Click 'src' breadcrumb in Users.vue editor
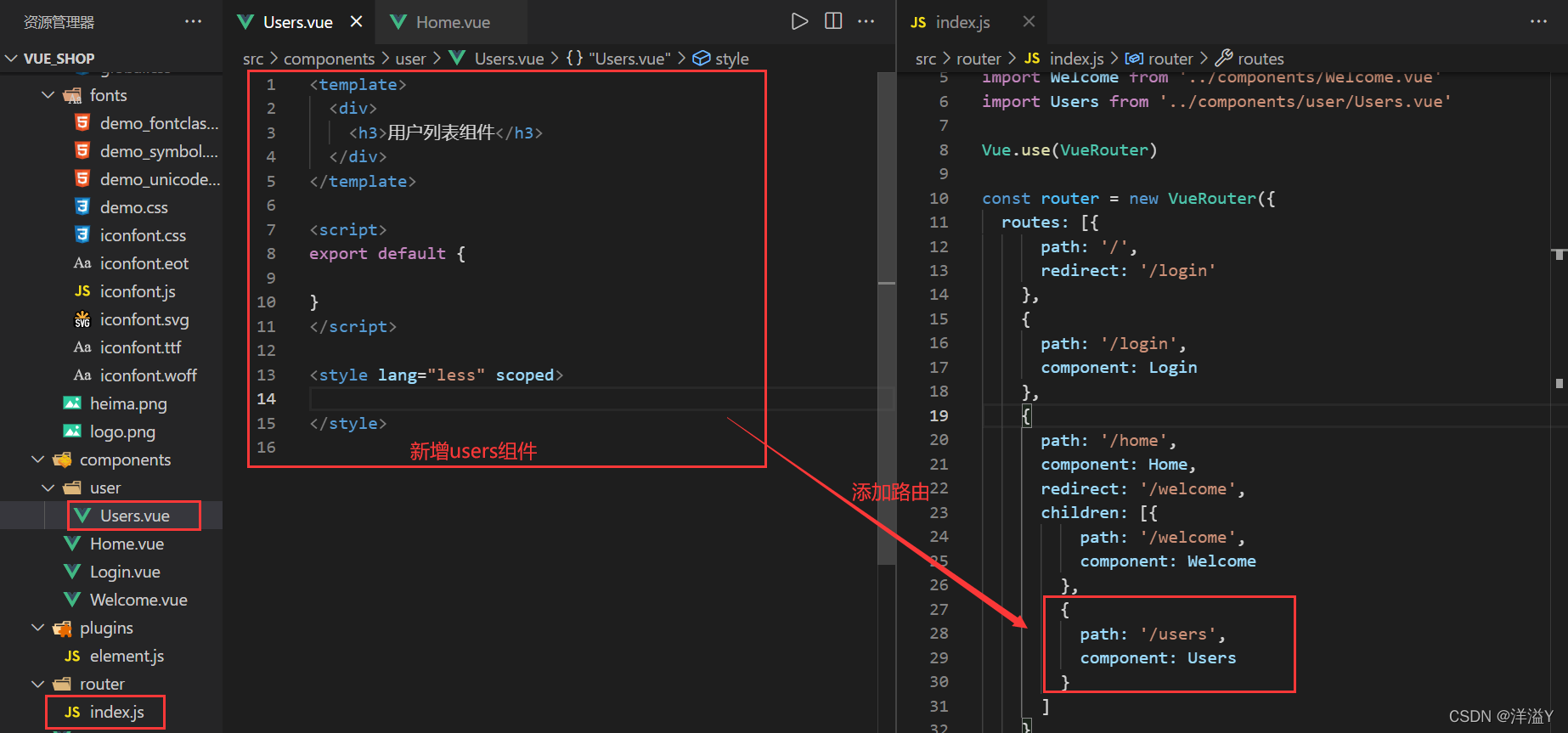 (x=253, y=59)
